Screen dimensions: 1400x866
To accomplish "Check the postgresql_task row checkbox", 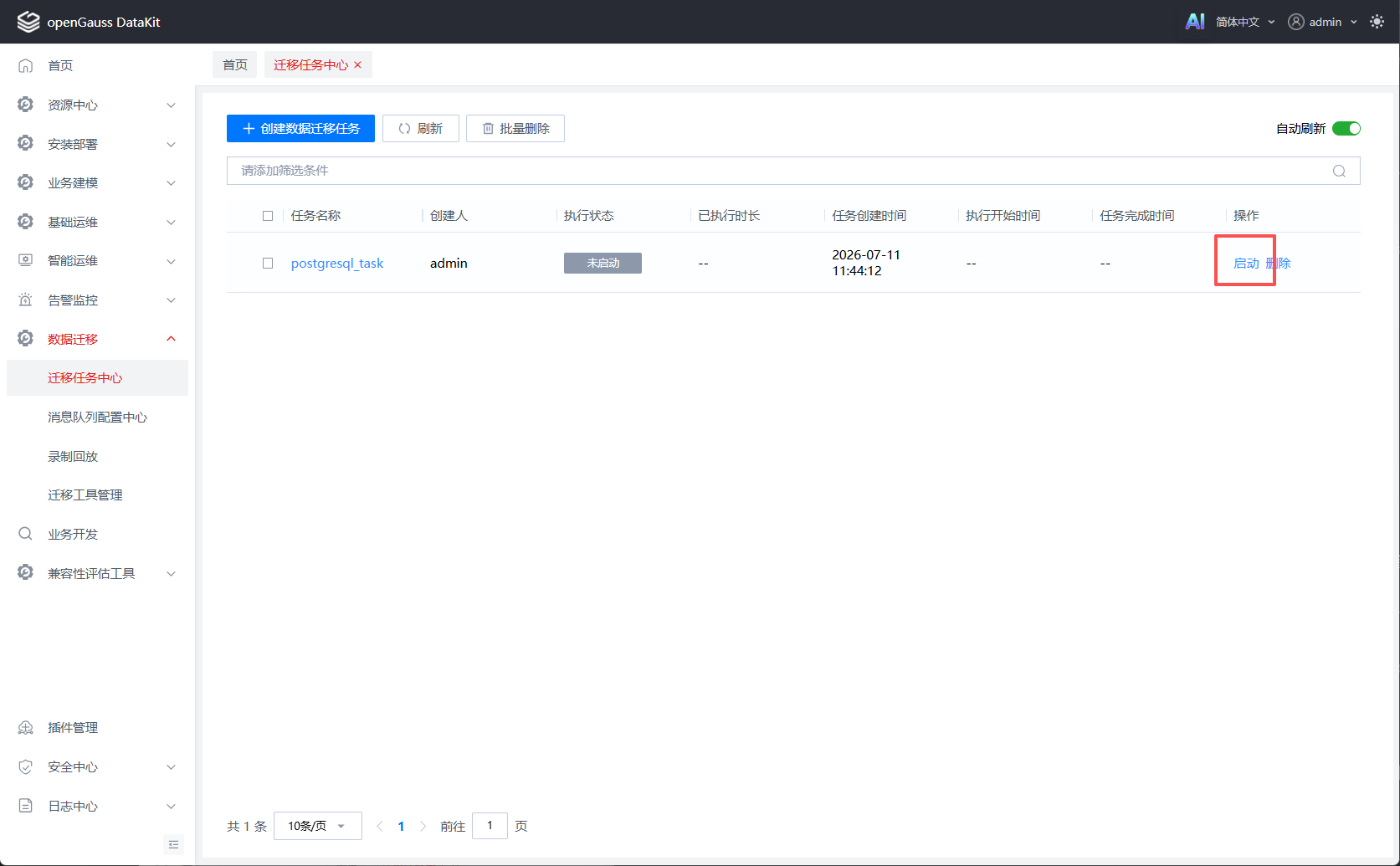I will point(268,263).
